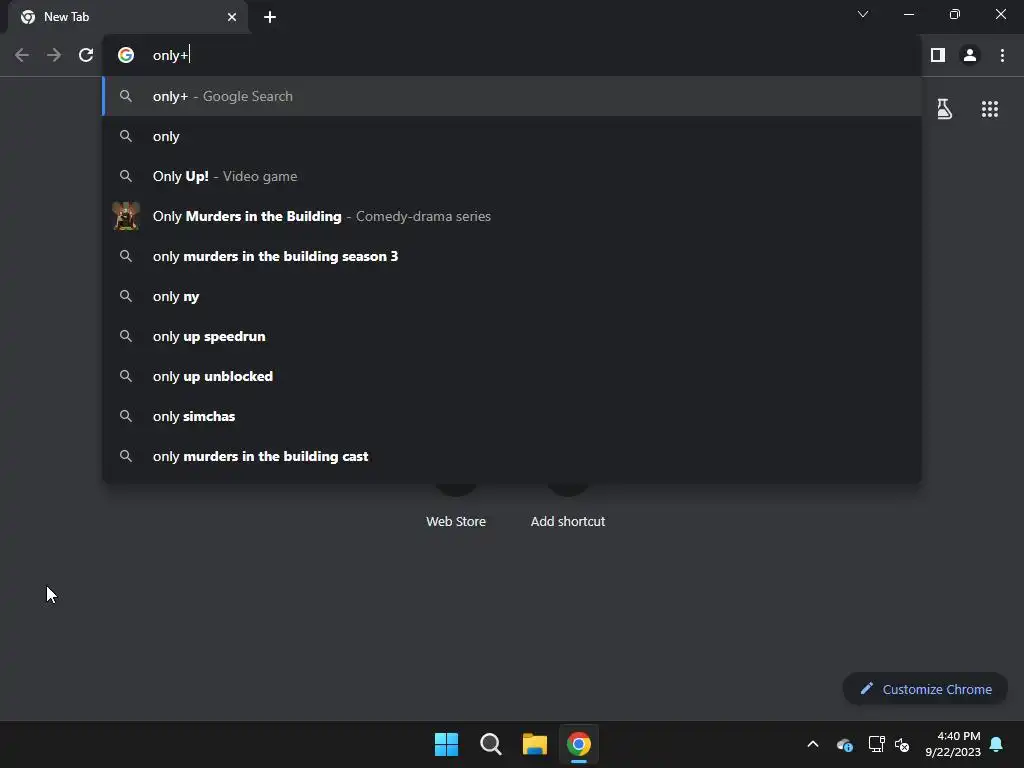1024x768 pixels.
Task: Close the New Tab tab
Action: coord(232,17)
